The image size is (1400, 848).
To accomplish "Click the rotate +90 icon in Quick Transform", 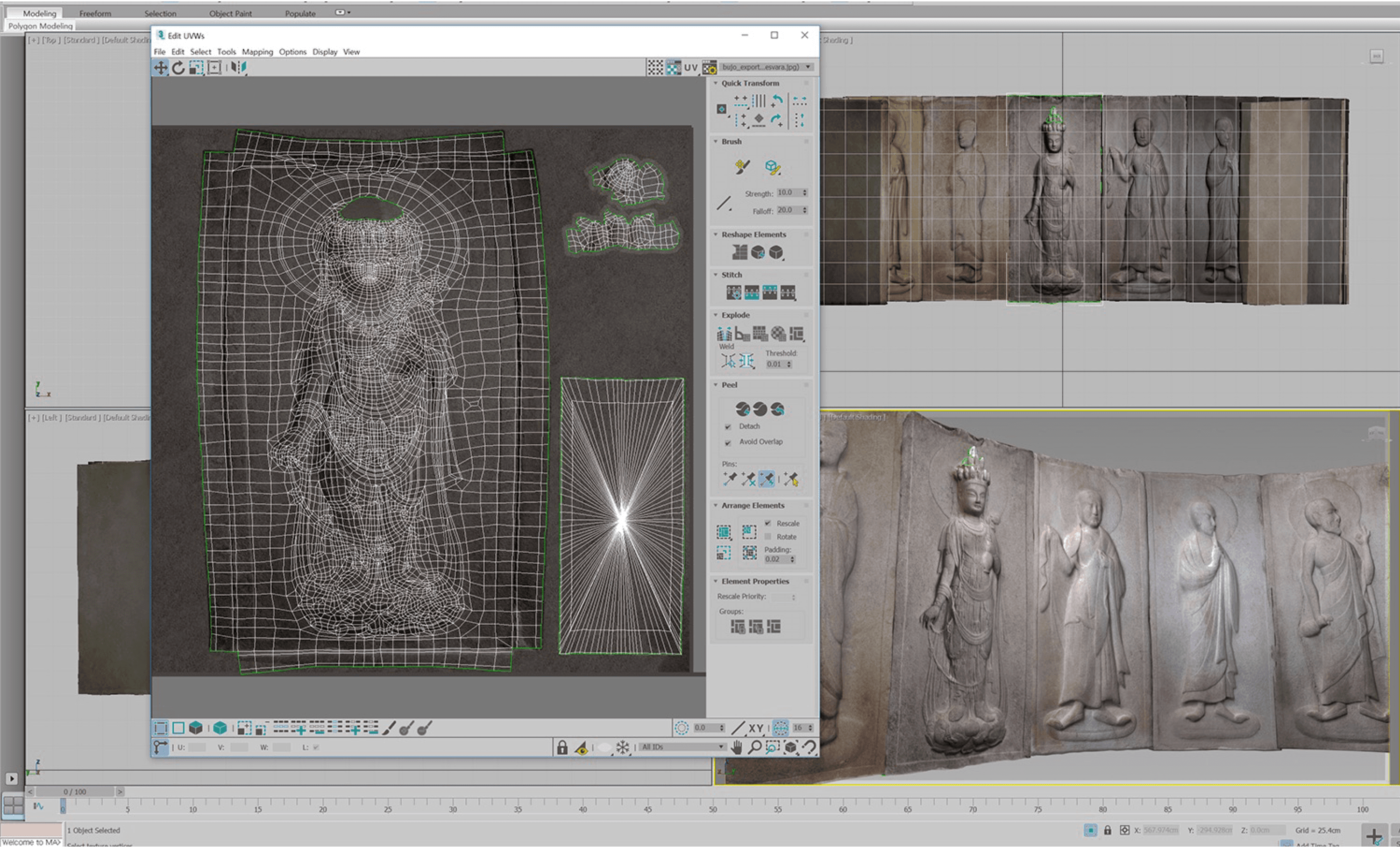I will point(777,101).
